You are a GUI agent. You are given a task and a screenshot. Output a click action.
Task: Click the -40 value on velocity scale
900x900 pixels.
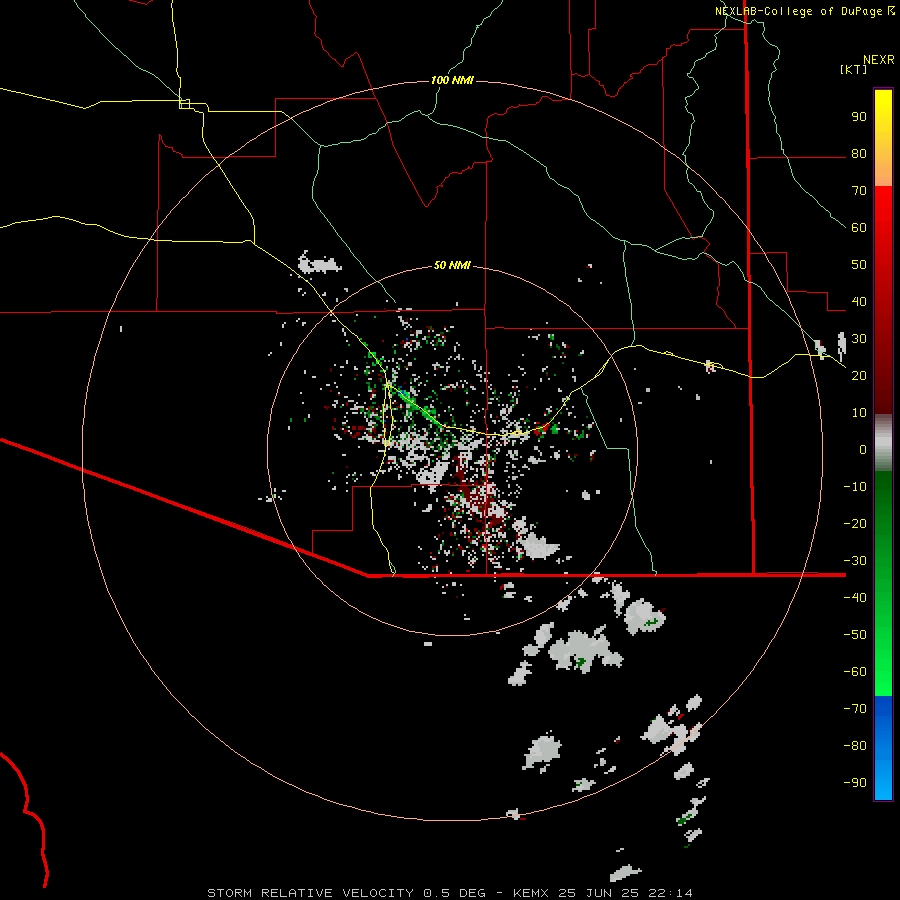point(855,598)
